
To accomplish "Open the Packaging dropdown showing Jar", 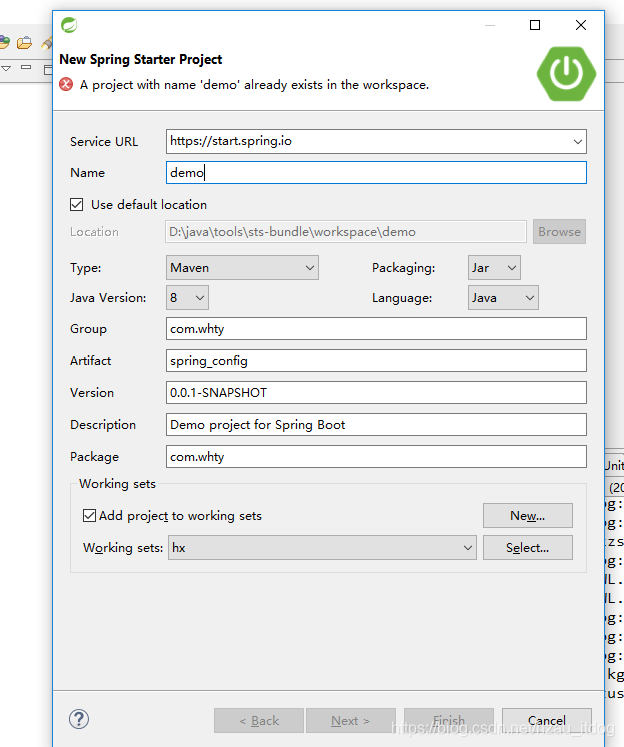I will (x=494, y=268).
